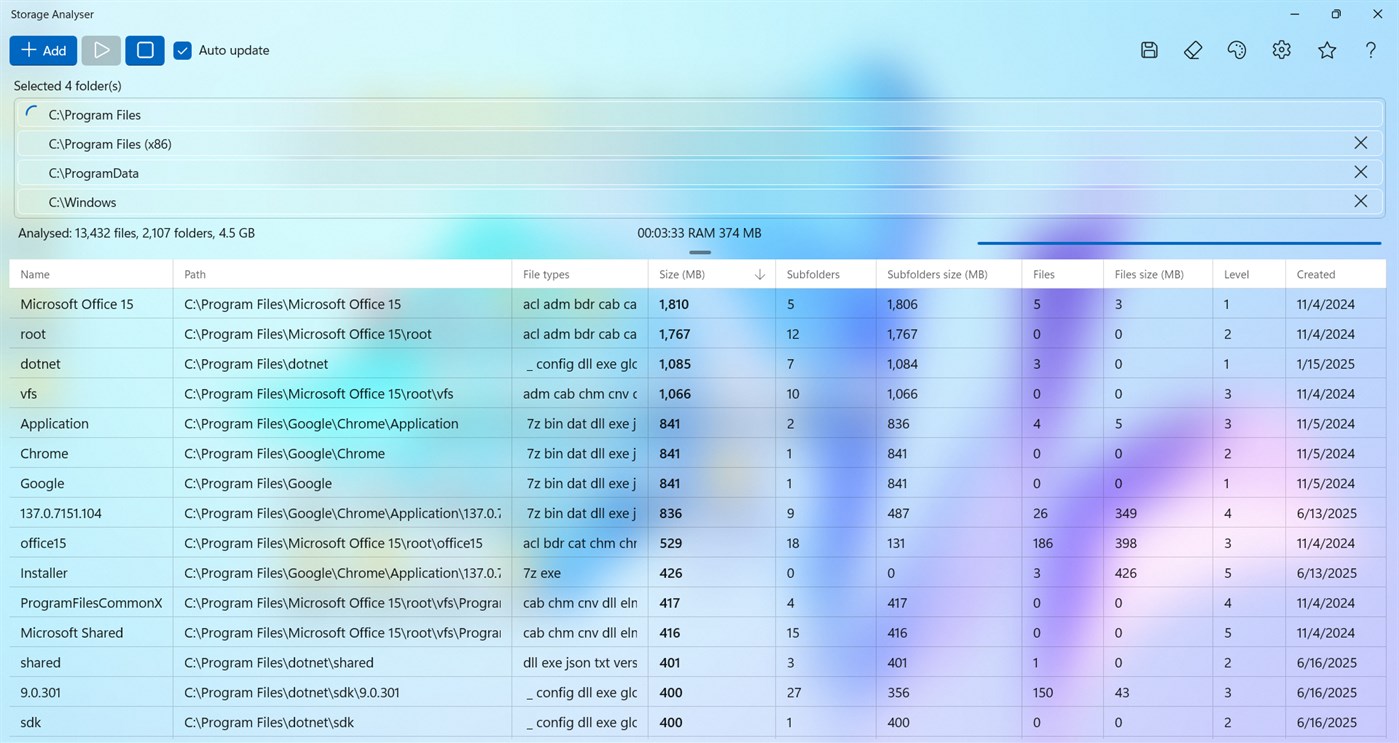Start the analysis with the play icon

tap(100, 49)
